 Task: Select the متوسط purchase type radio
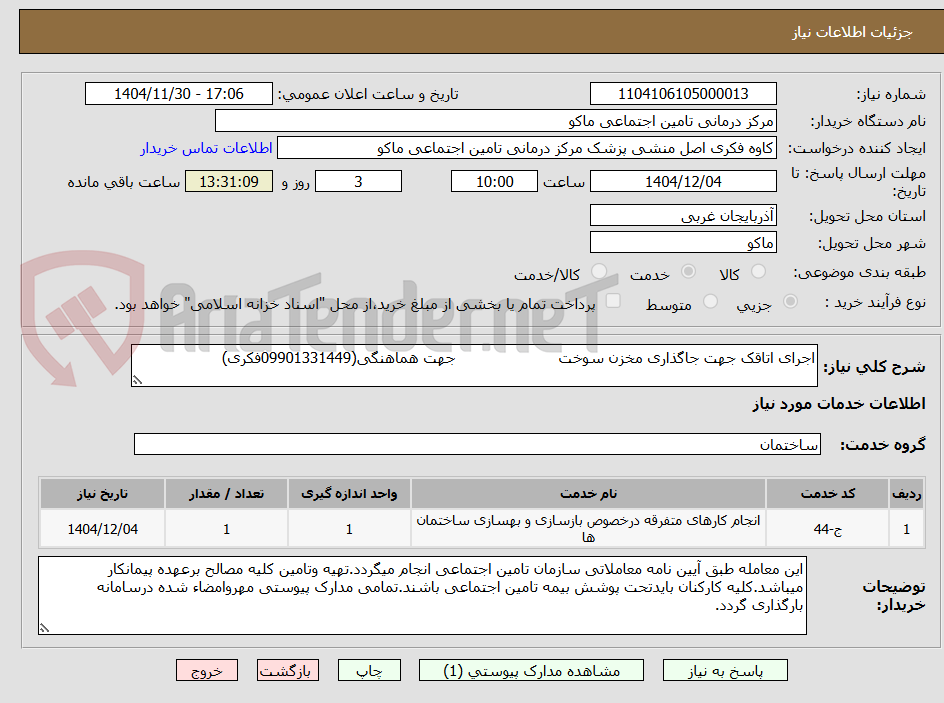[710, 301]
